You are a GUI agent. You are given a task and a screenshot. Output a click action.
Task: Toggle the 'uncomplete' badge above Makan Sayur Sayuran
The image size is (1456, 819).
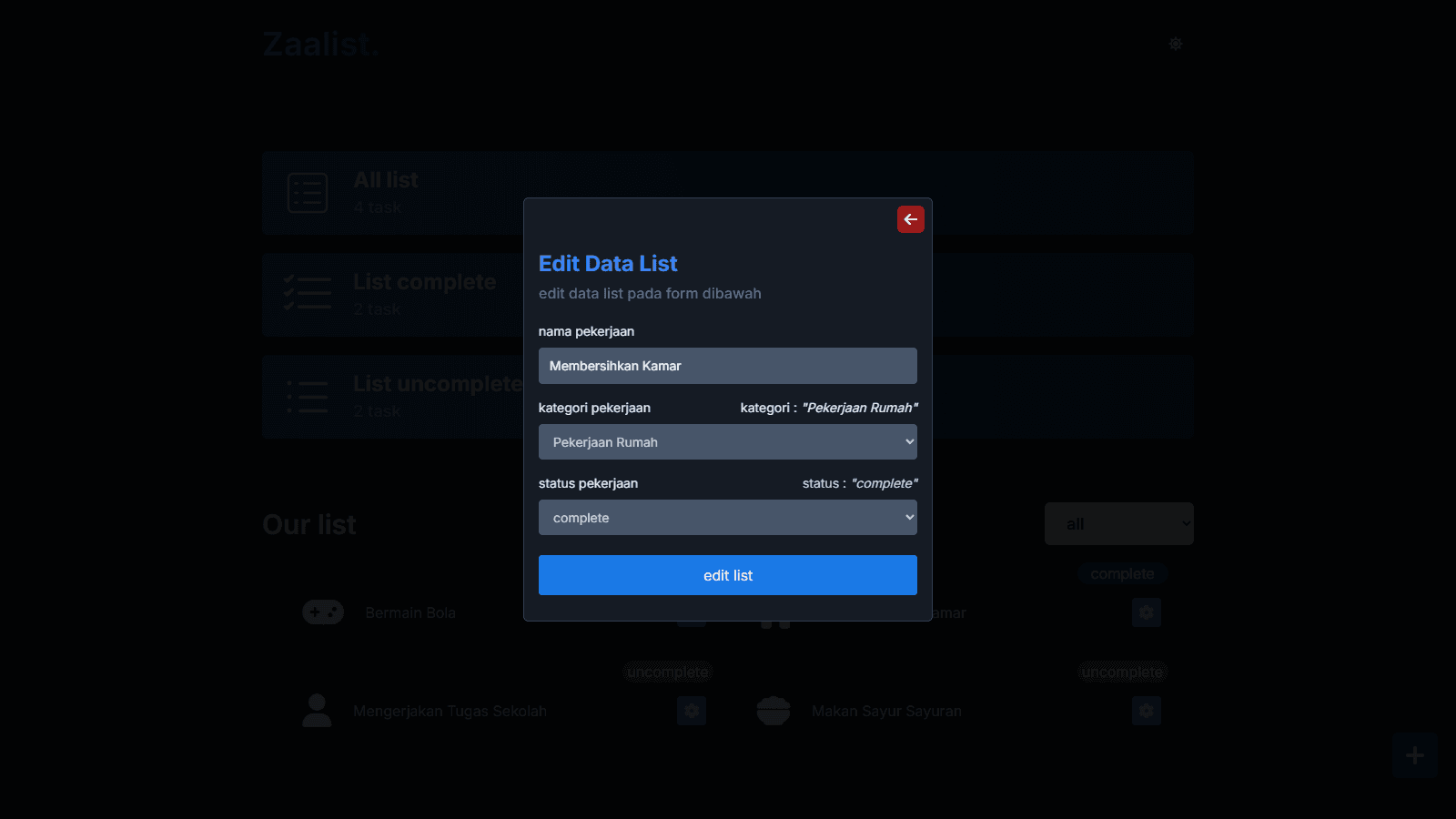pos(1122,672)
